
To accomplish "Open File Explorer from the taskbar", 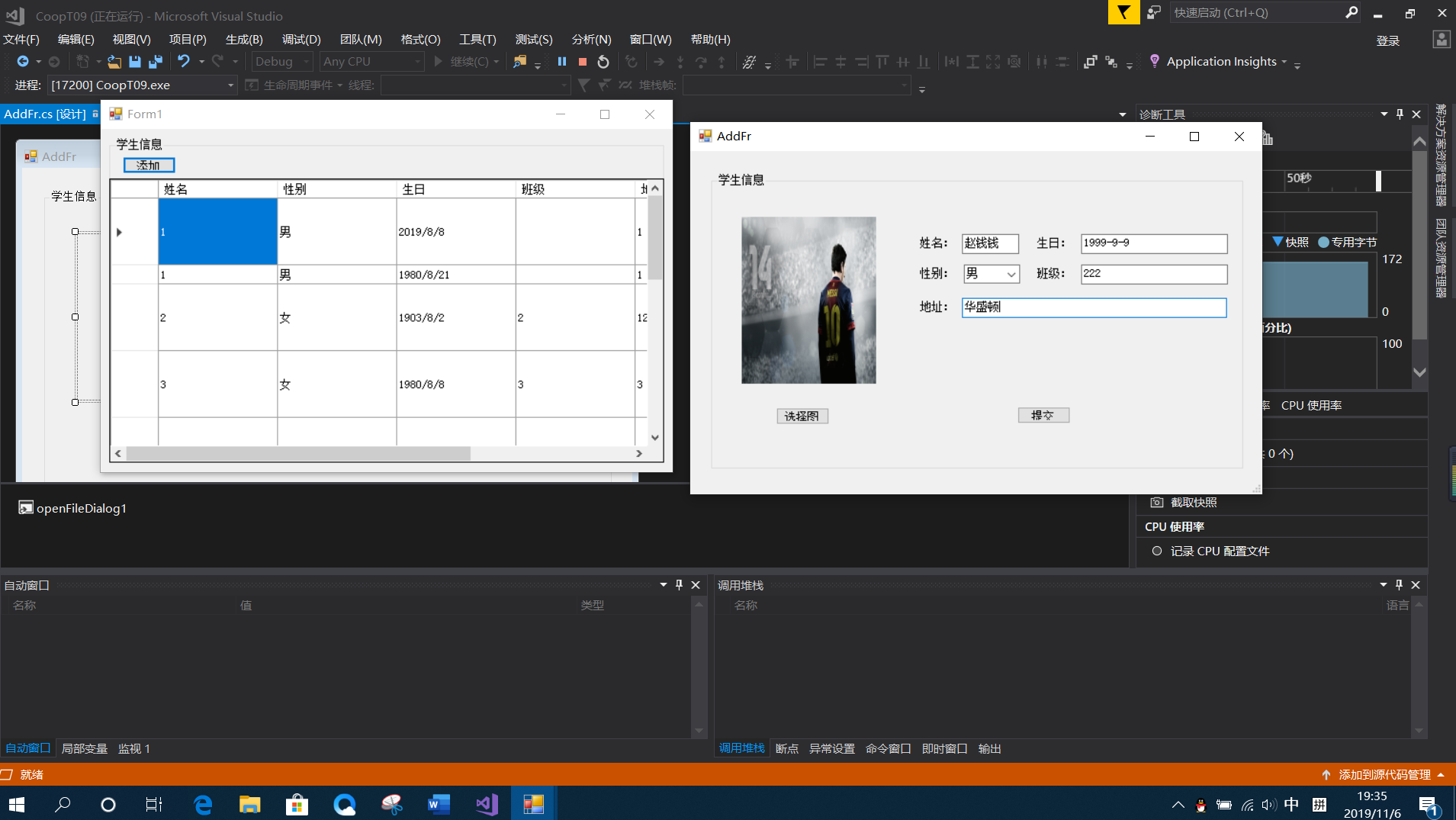I will 249,804.
